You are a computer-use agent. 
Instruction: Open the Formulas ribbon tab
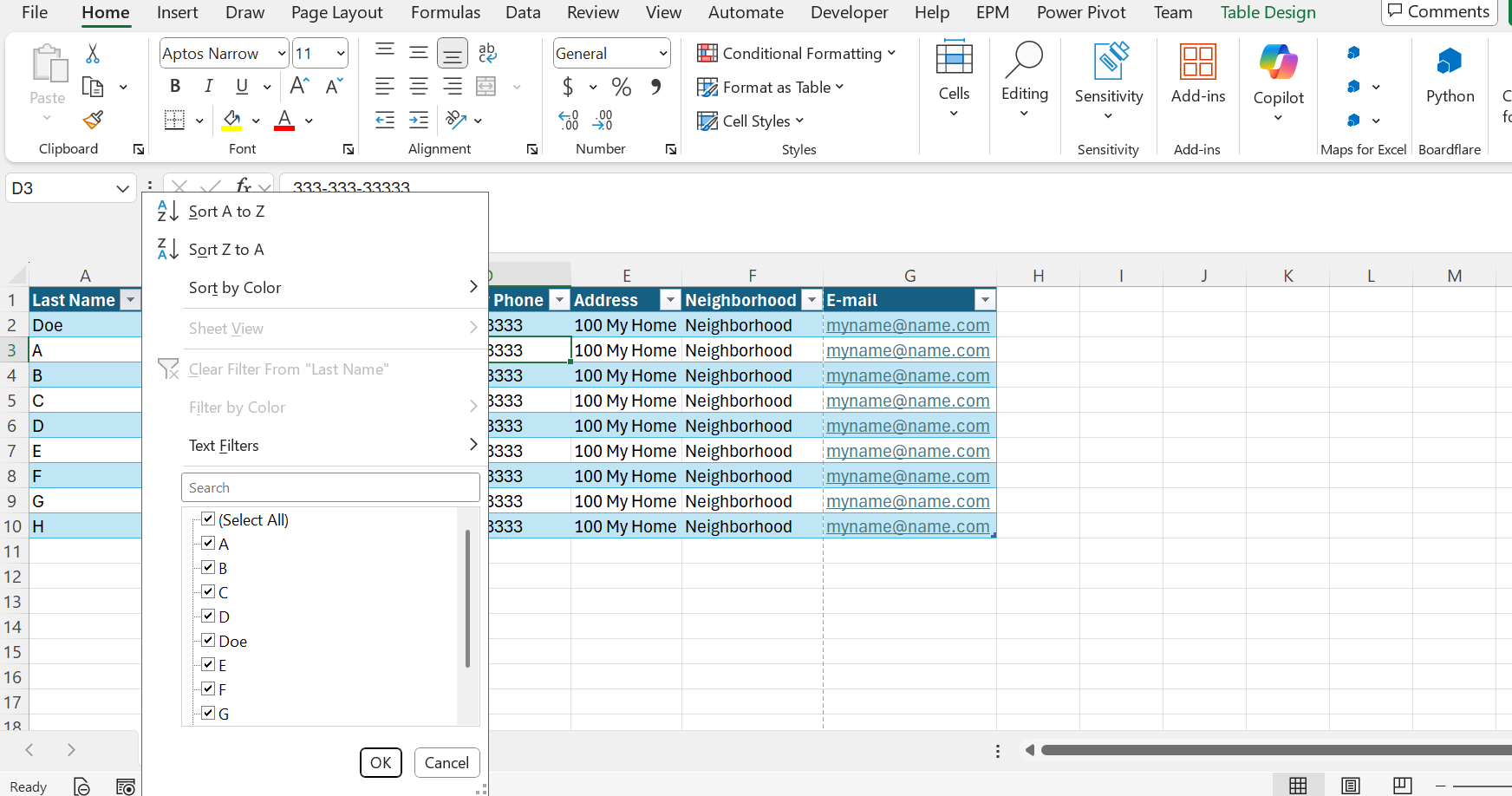445,12
